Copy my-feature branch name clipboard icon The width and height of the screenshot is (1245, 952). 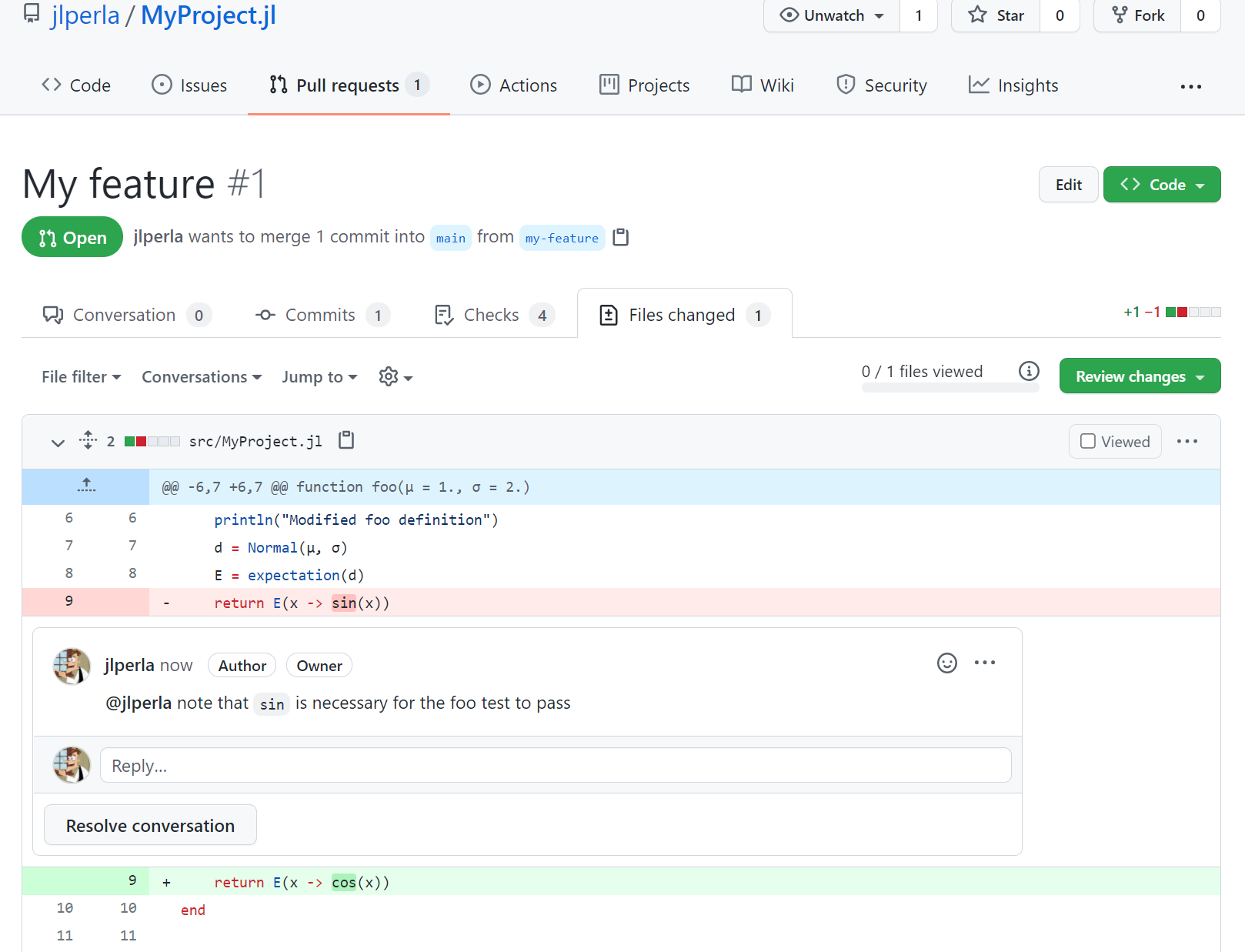(x=620, y=238)
